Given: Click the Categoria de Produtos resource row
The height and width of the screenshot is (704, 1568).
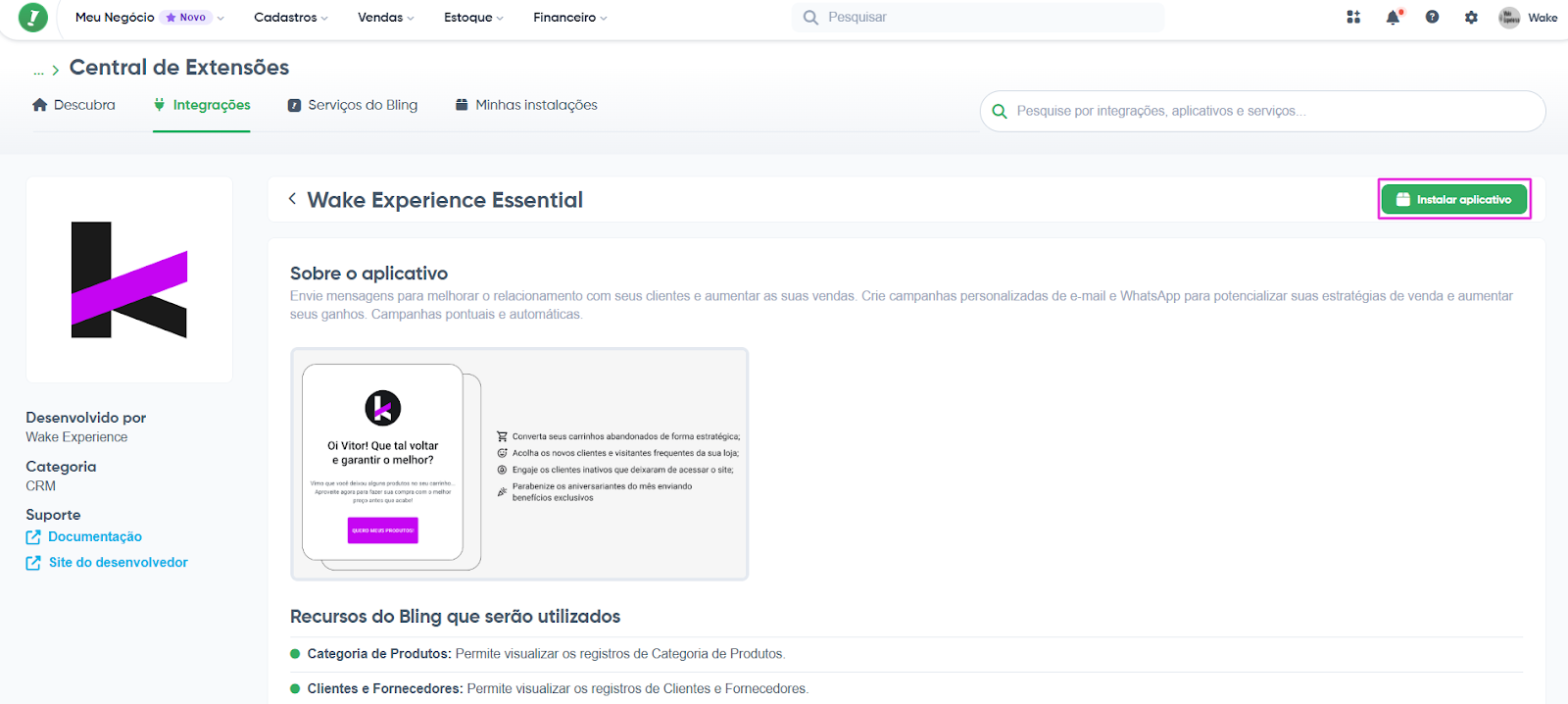Looking at the screenshot, I should tap(906, 654).
